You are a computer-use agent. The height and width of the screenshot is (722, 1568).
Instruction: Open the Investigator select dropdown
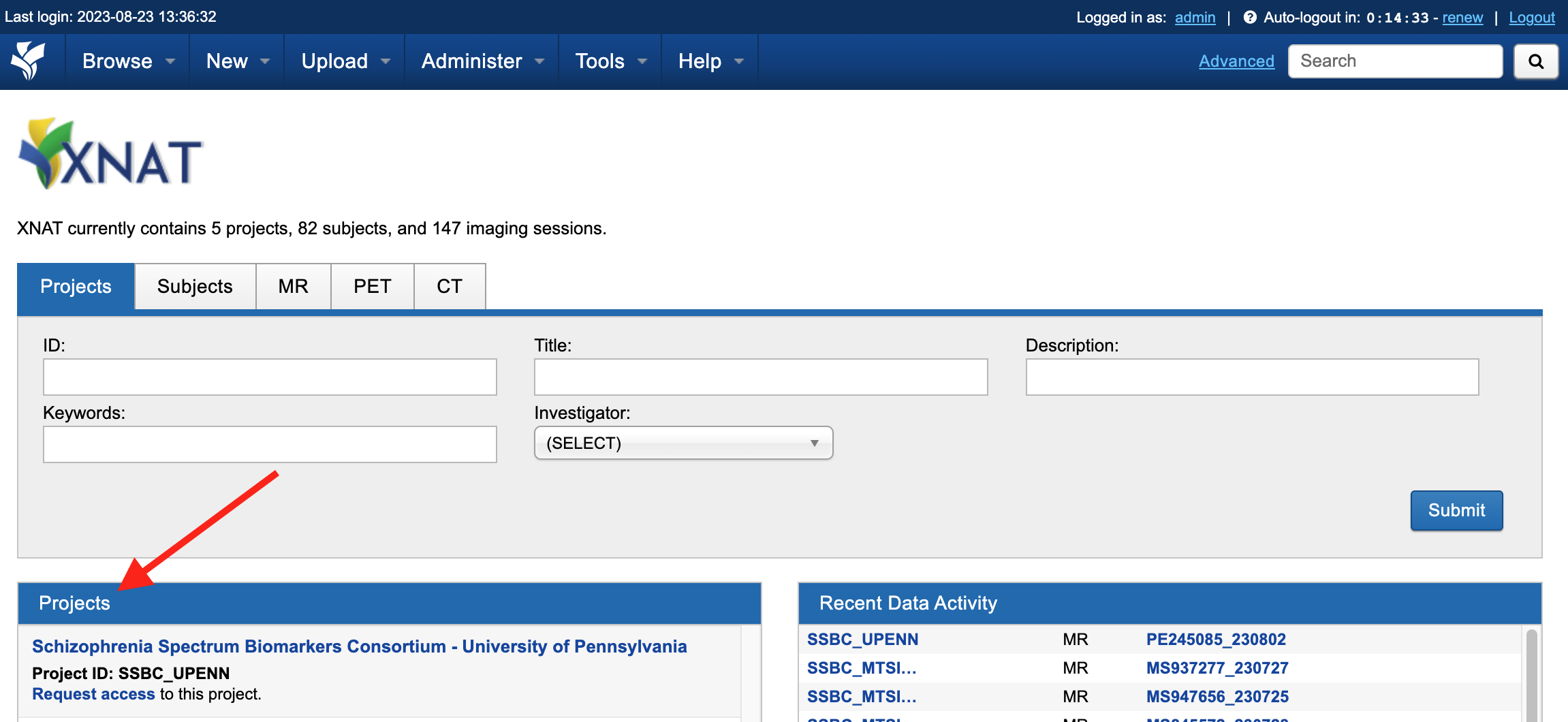coord(683,443)
